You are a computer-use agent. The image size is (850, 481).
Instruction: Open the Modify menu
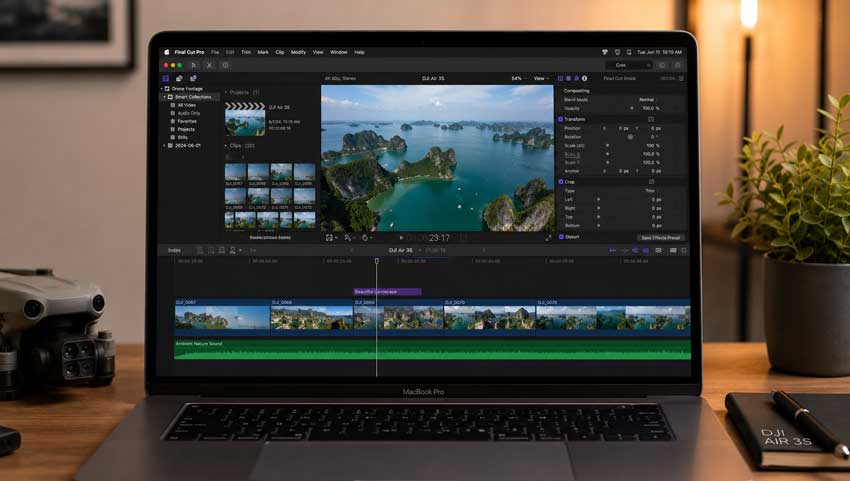298,52
